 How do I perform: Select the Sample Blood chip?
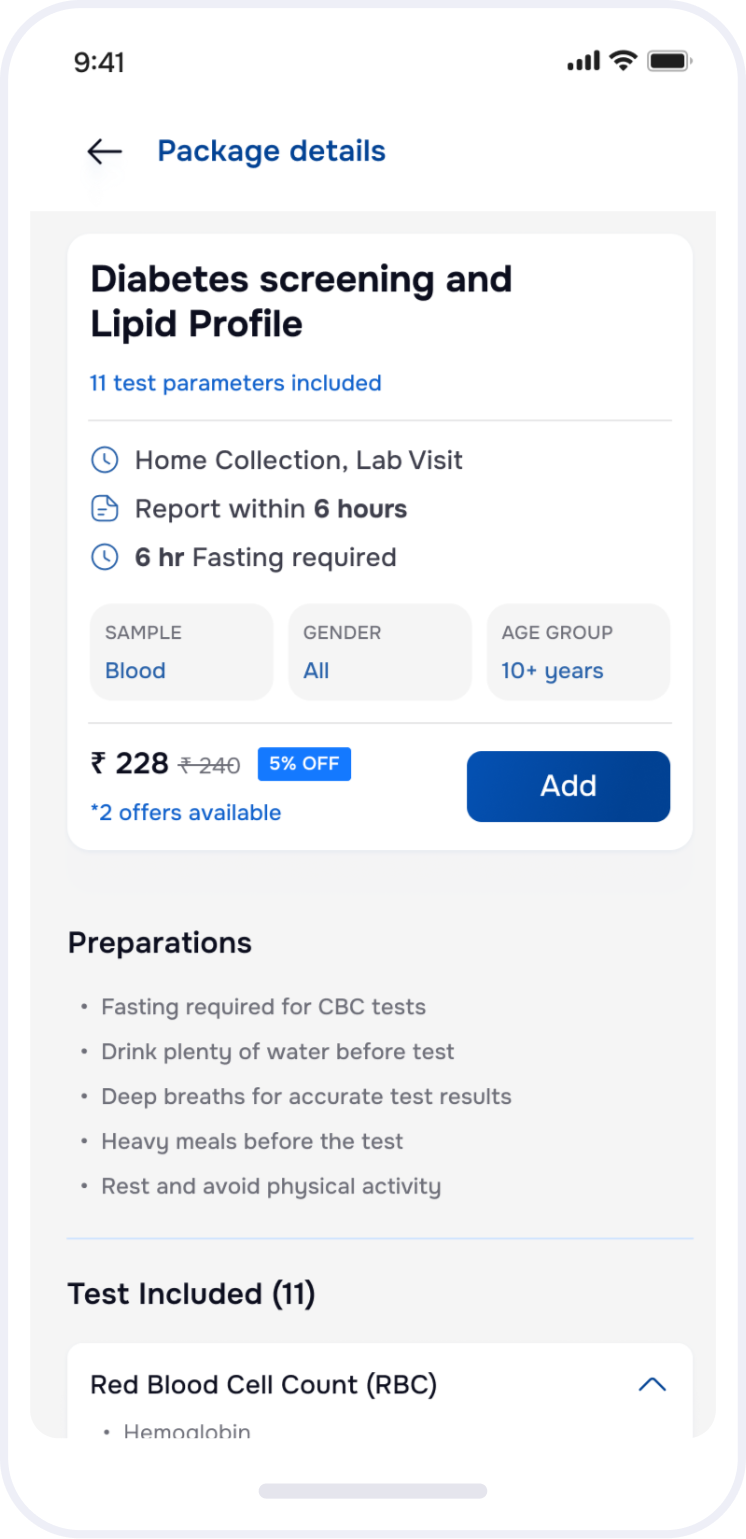(181, 652)
